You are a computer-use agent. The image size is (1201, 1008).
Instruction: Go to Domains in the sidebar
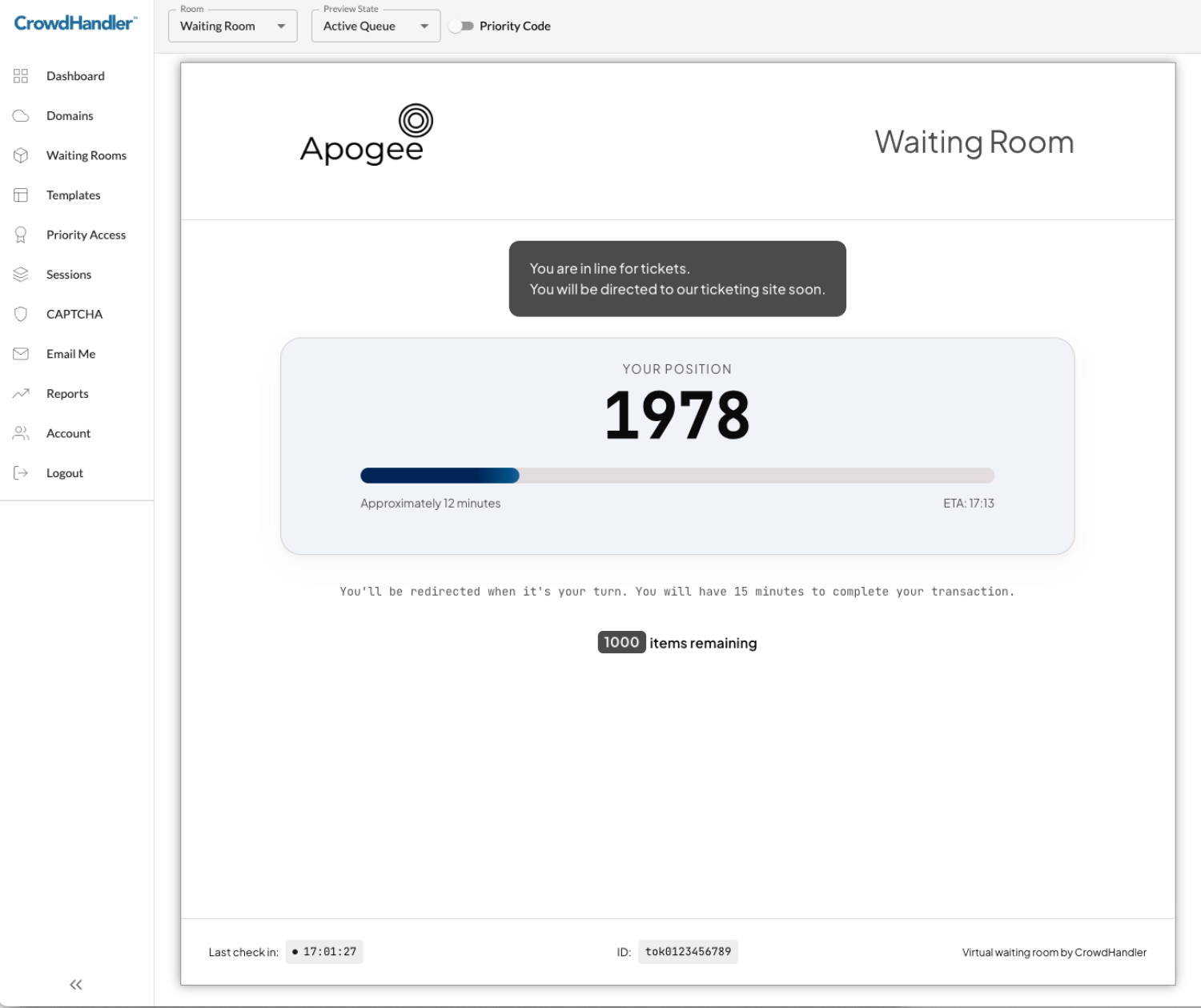(x=70, y=116)
